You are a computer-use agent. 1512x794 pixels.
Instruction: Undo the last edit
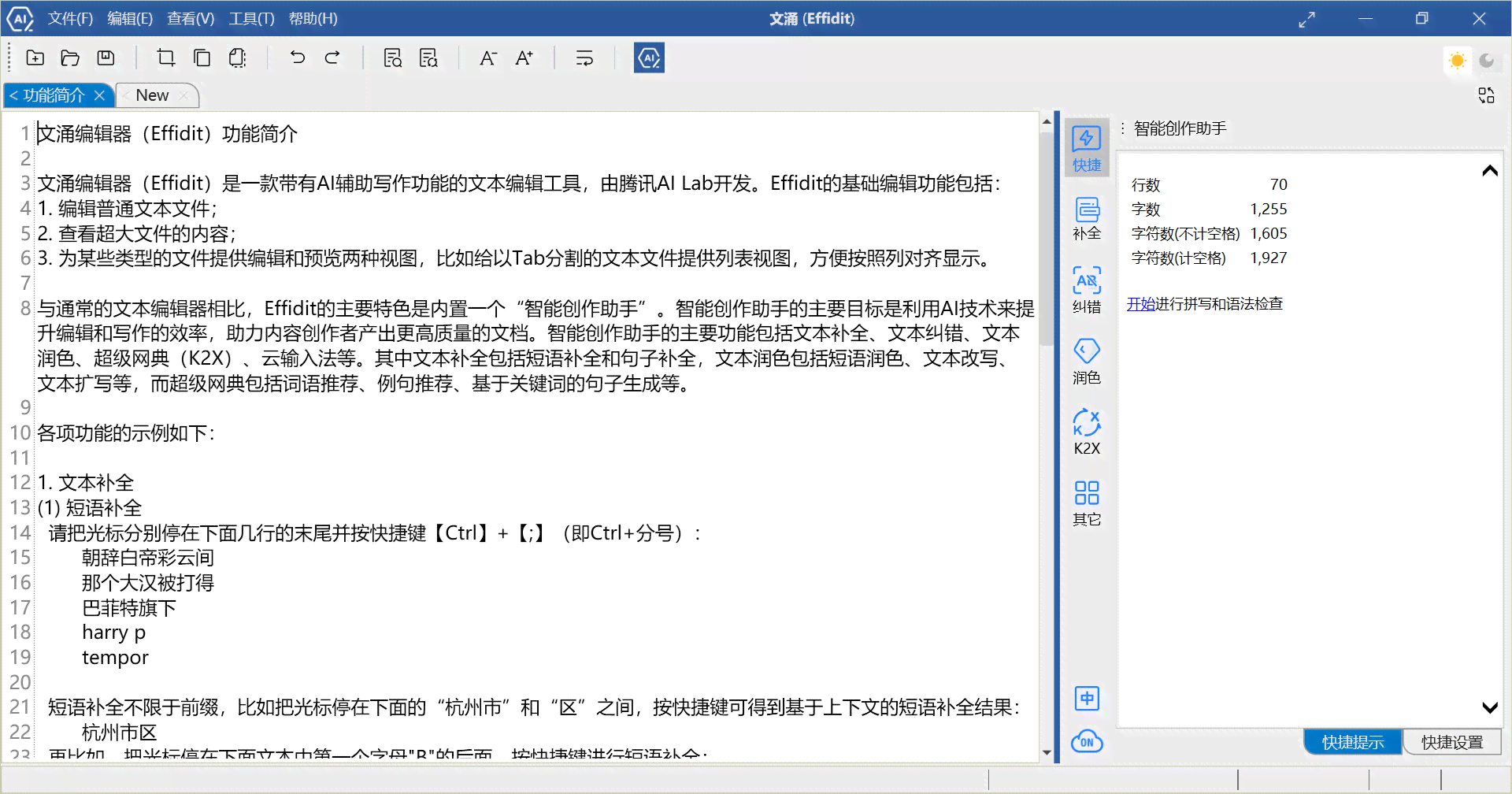(x=297, y=58)
